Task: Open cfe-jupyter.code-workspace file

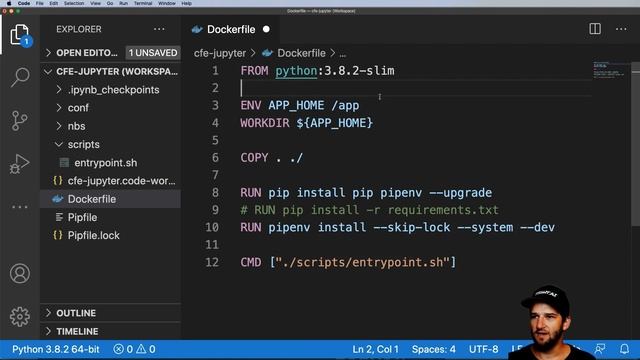Action: [111, 181]
